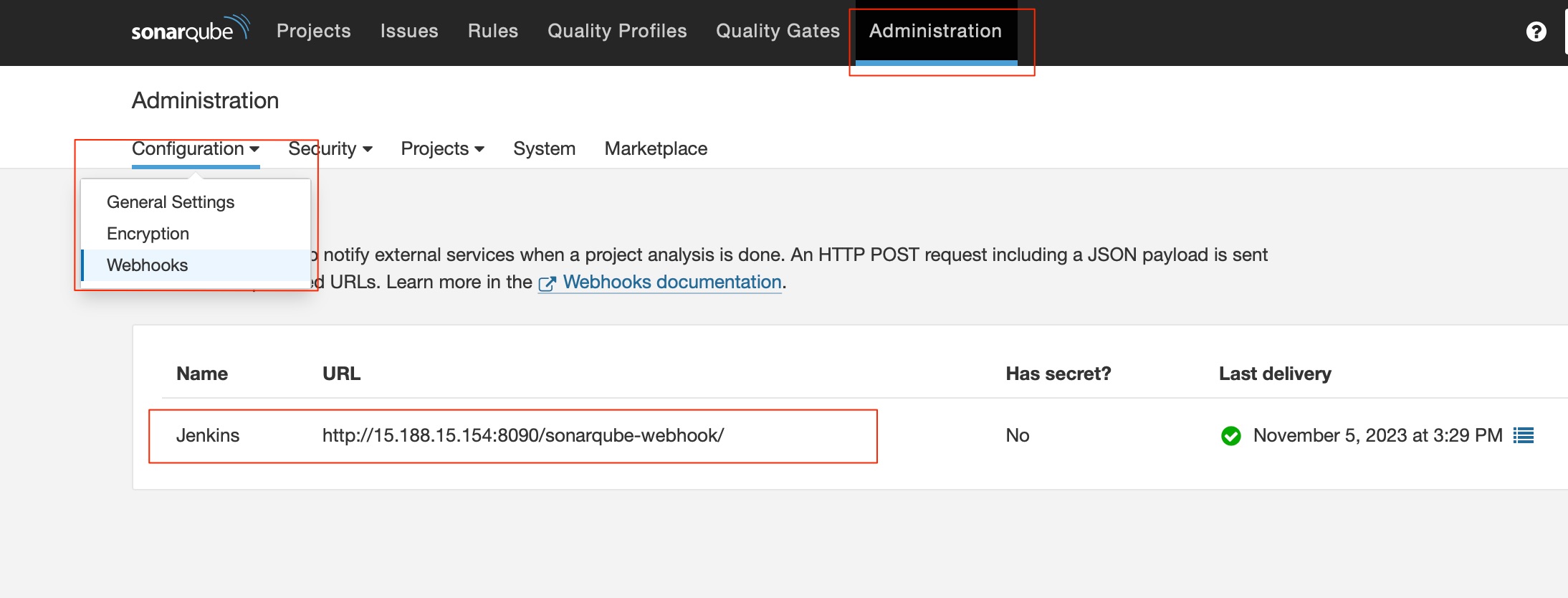Click the Administration page heading
The width and height of the screenshot is (1568, 598).
pos(205,100)
